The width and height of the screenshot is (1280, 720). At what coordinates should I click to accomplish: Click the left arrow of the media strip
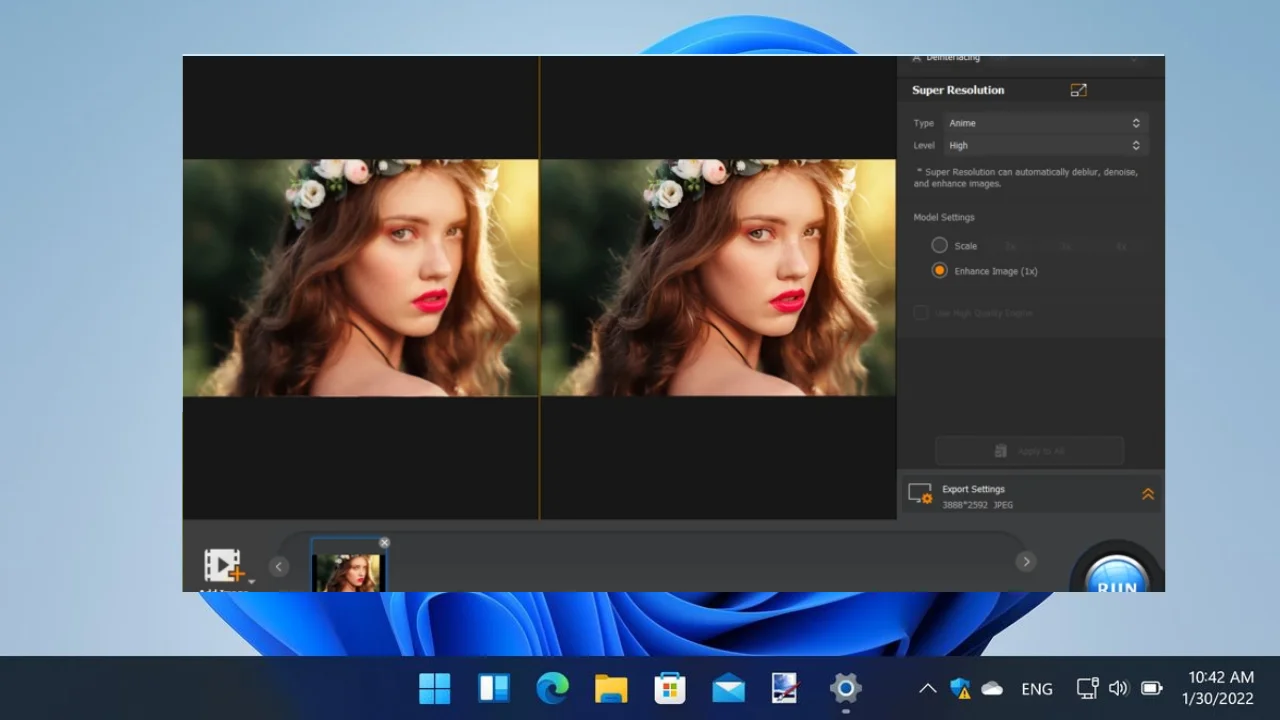click(279, 566)
